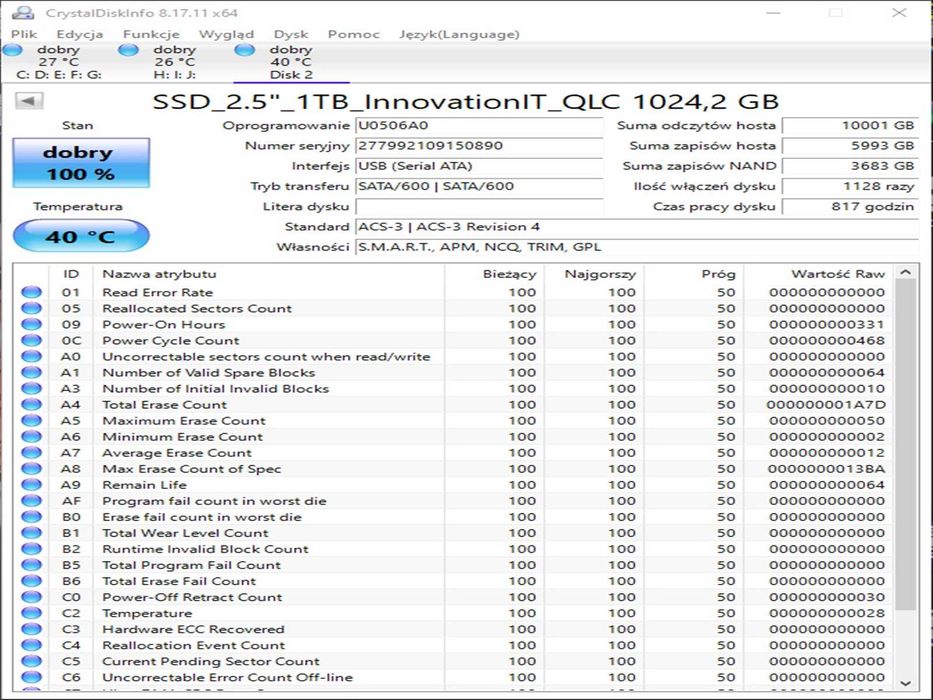Click the 40 °C temperature button

coord(81,236)
